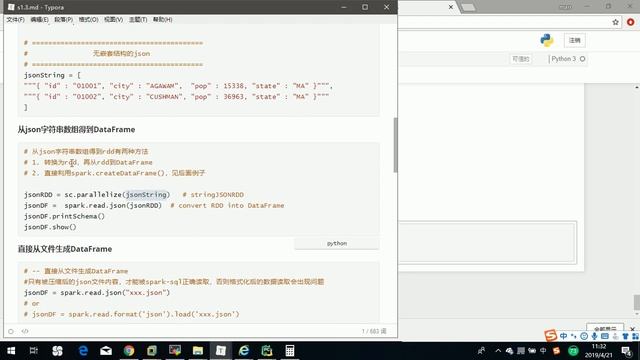This screenshot has width=640, height=360.
Task: Open the Sogou input method S logo
Action: [551, 336]
